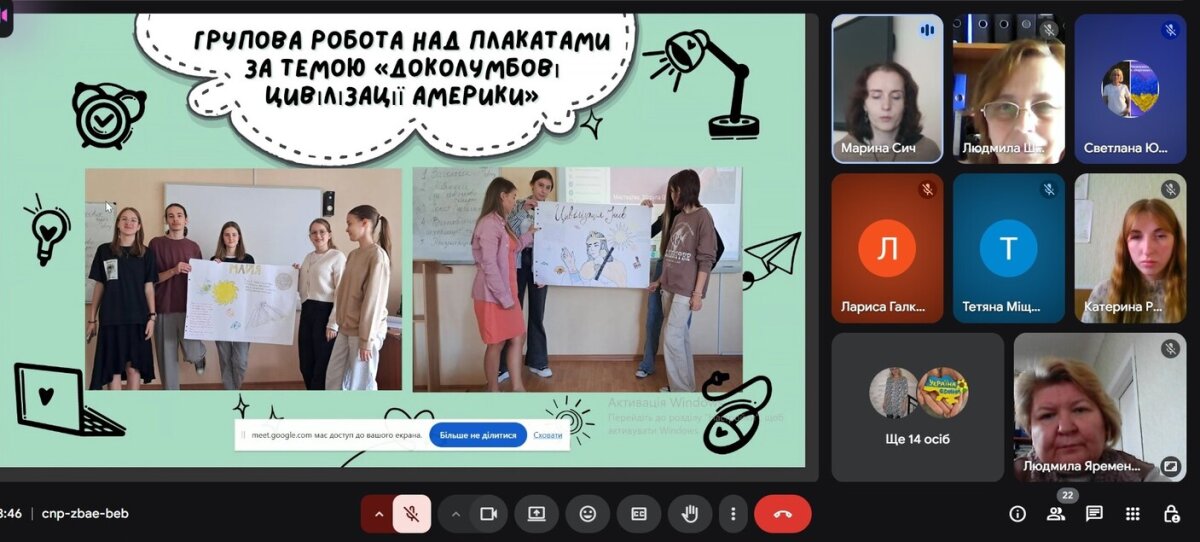
Task: Toggle the camera on or off
Action: tap(488, 514)
